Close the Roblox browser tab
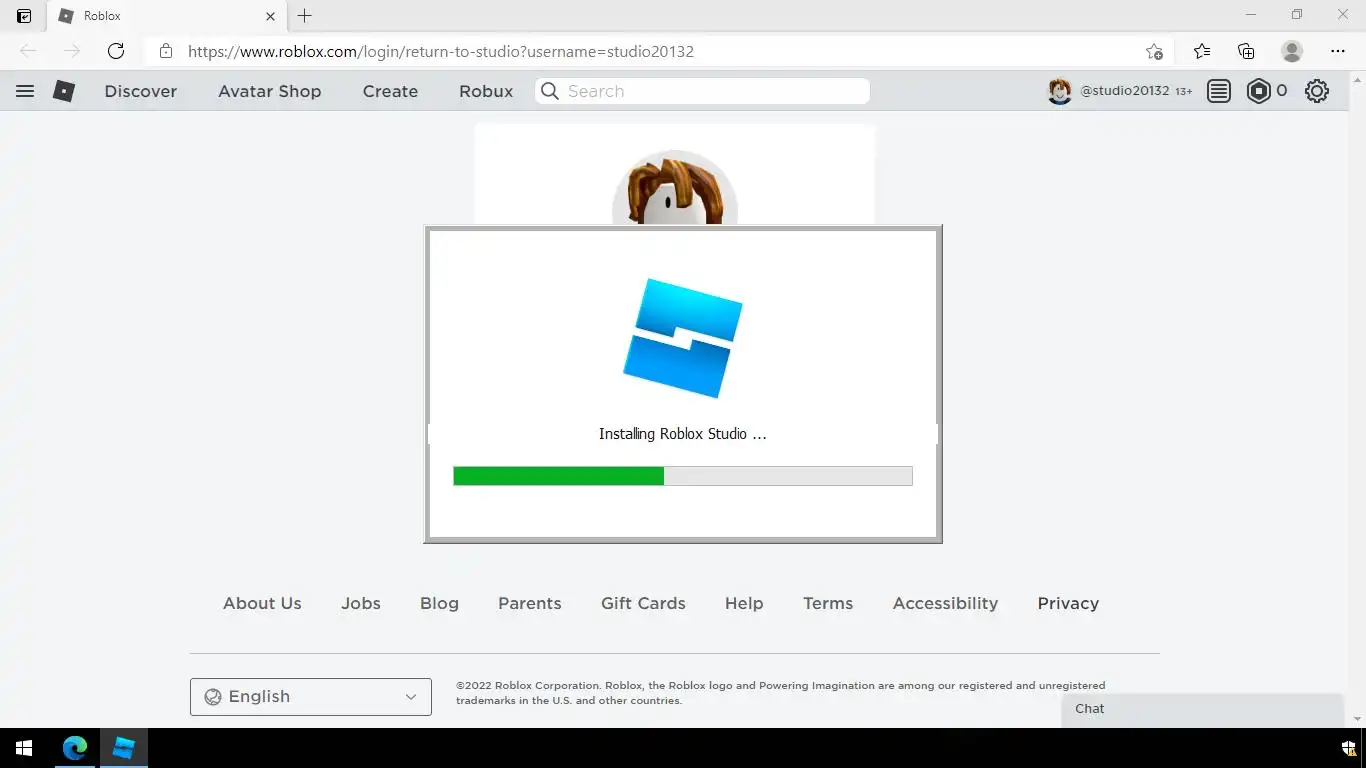This screenshot has width=1366, height=768. (270, 16)
